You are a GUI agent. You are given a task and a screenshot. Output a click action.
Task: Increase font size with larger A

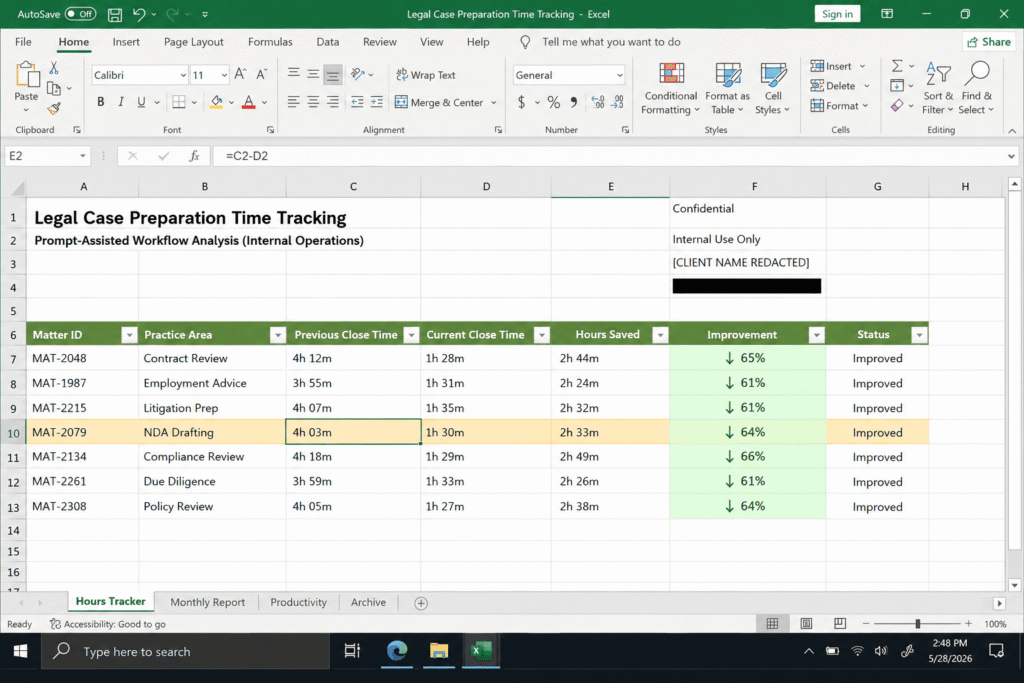pyautogui.click(x=240, y=74)
